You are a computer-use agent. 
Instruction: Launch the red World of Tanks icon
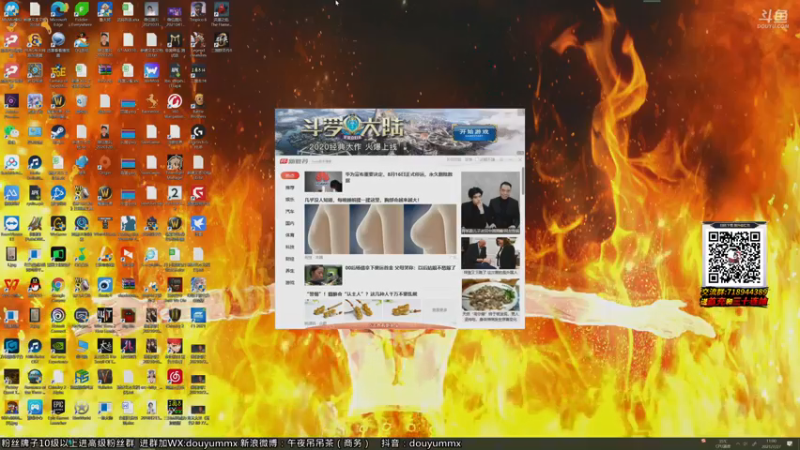pyautogui.click(x=174, y=102)
